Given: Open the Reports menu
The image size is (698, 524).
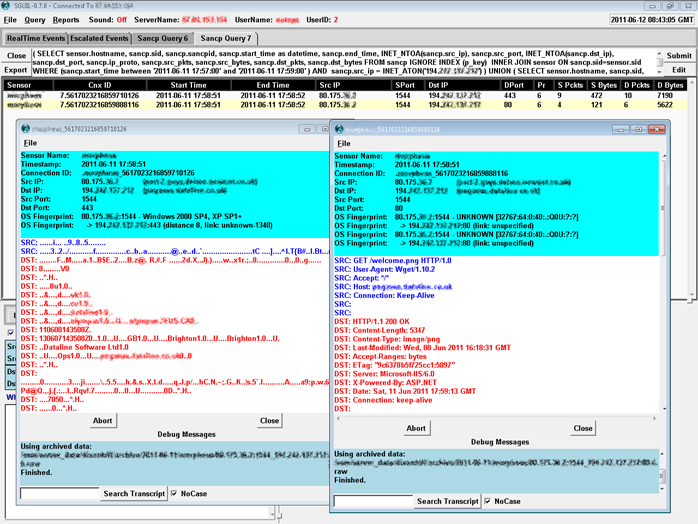Looking at the screenshot, I should [x=66, y=19].
